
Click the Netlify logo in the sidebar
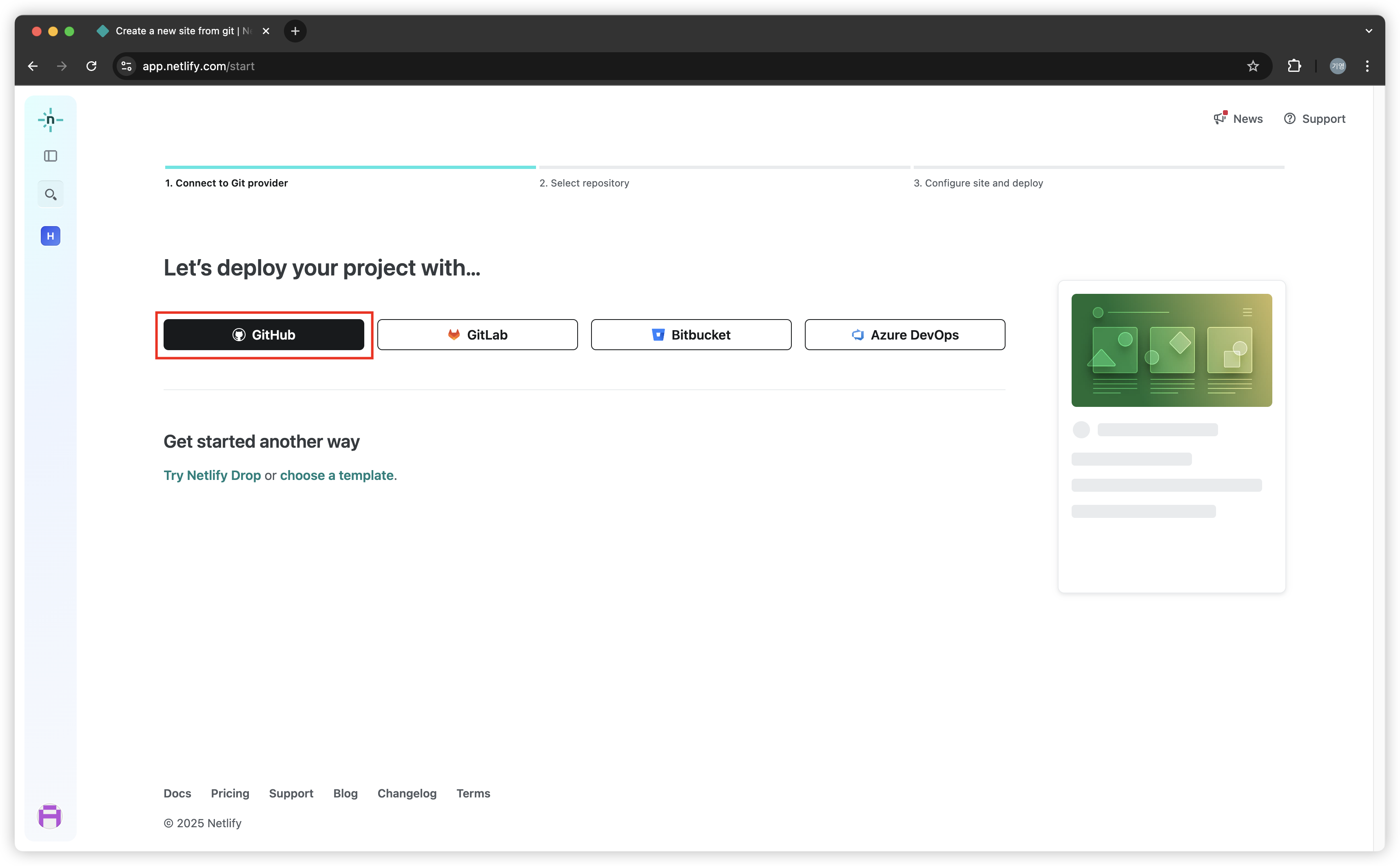(50, 120)
